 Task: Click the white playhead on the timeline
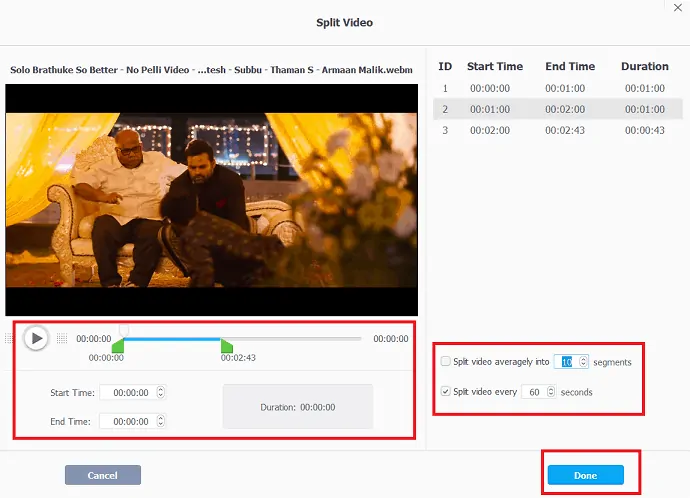124,330
